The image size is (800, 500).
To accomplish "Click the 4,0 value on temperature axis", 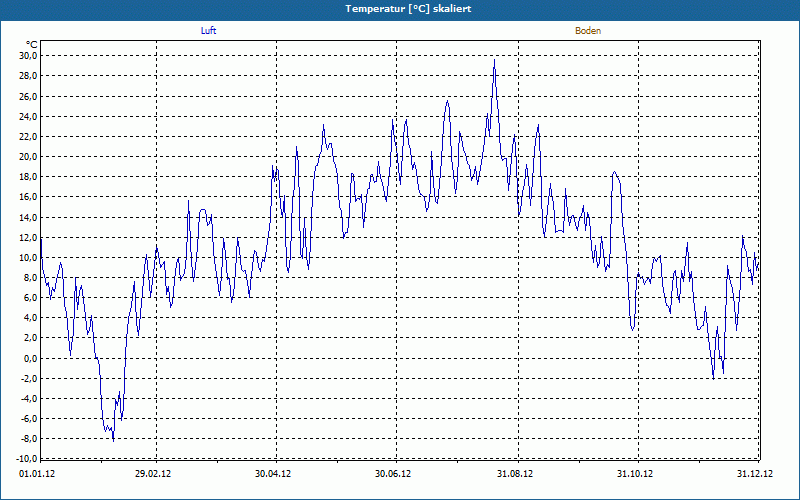I will tap(31, 318).
